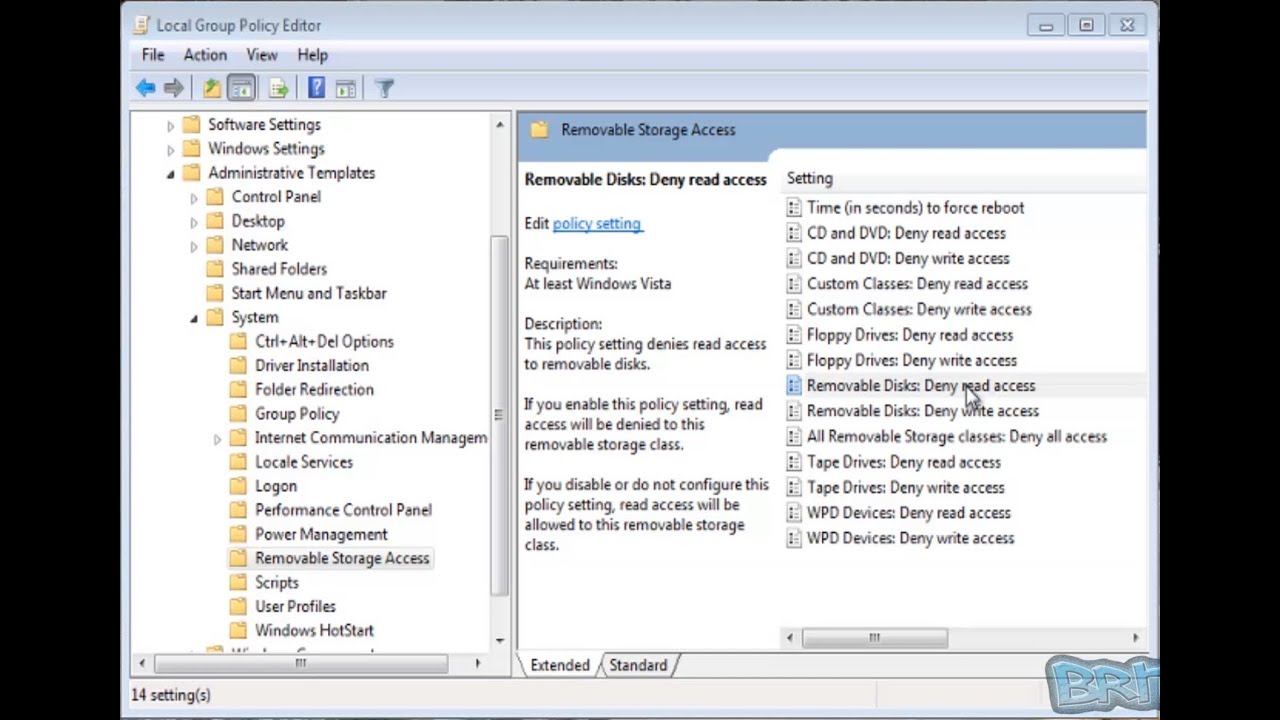Click the folder icon beside Control Panel

(215, 197)
